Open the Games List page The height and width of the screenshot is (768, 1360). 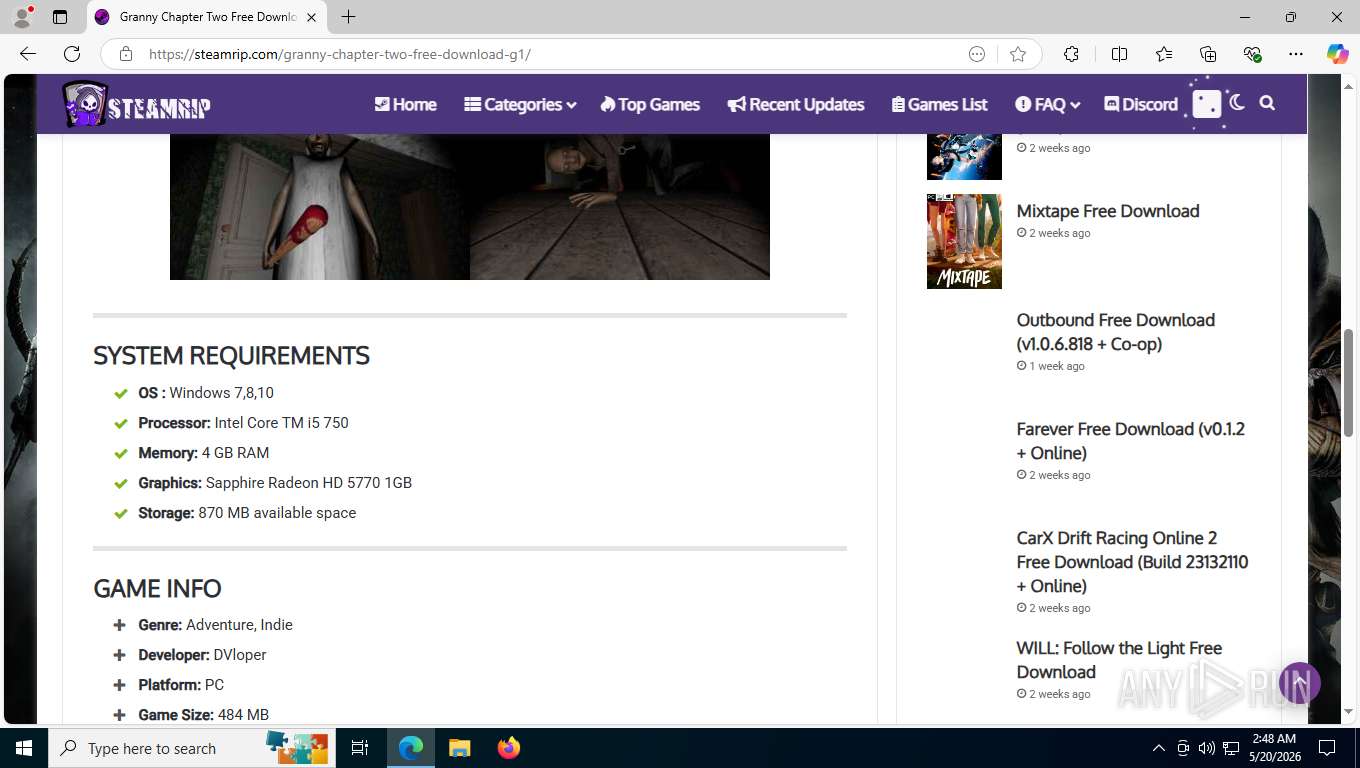(939, 104)
